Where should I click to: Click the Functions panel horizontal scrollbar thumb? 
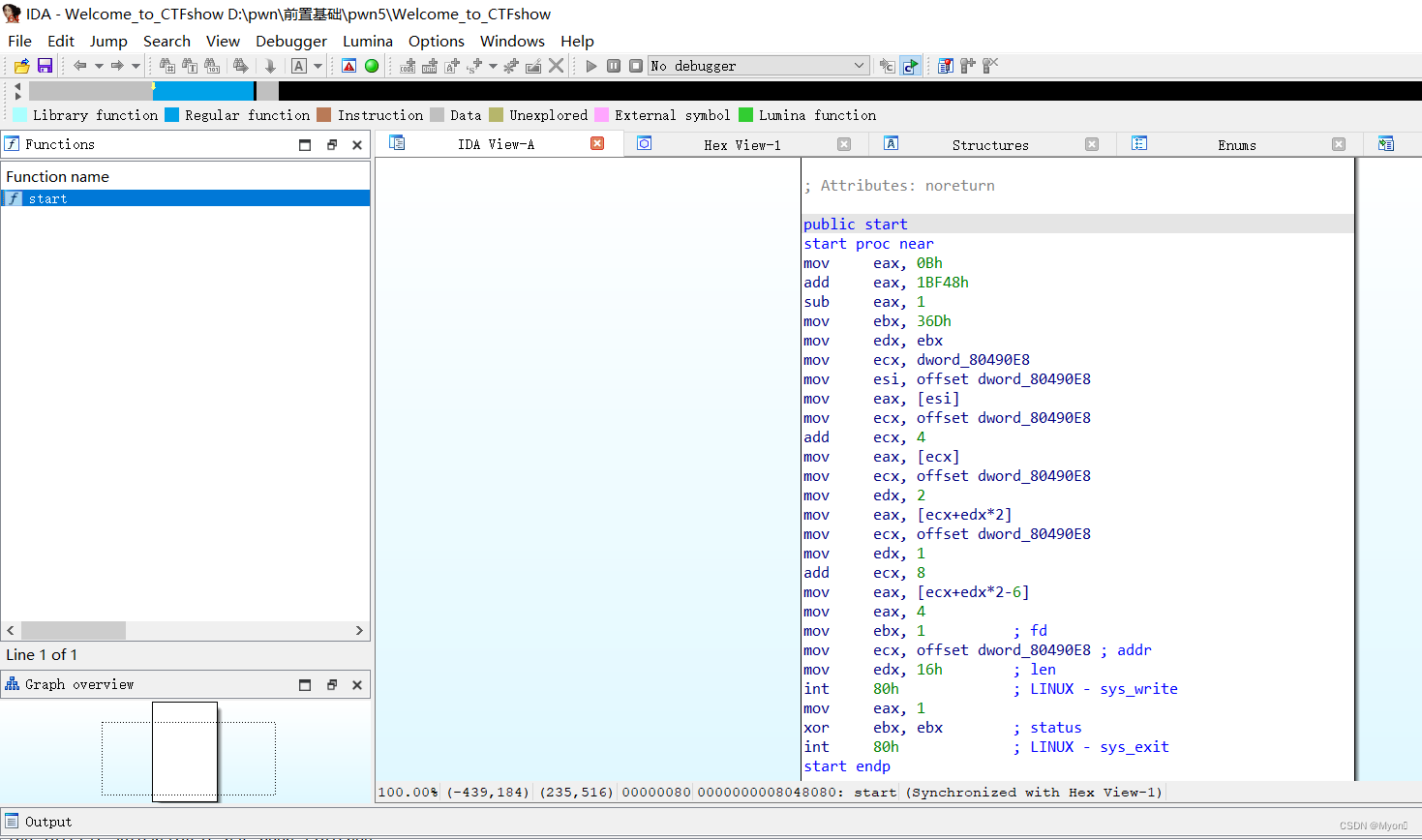coord(74,630)
